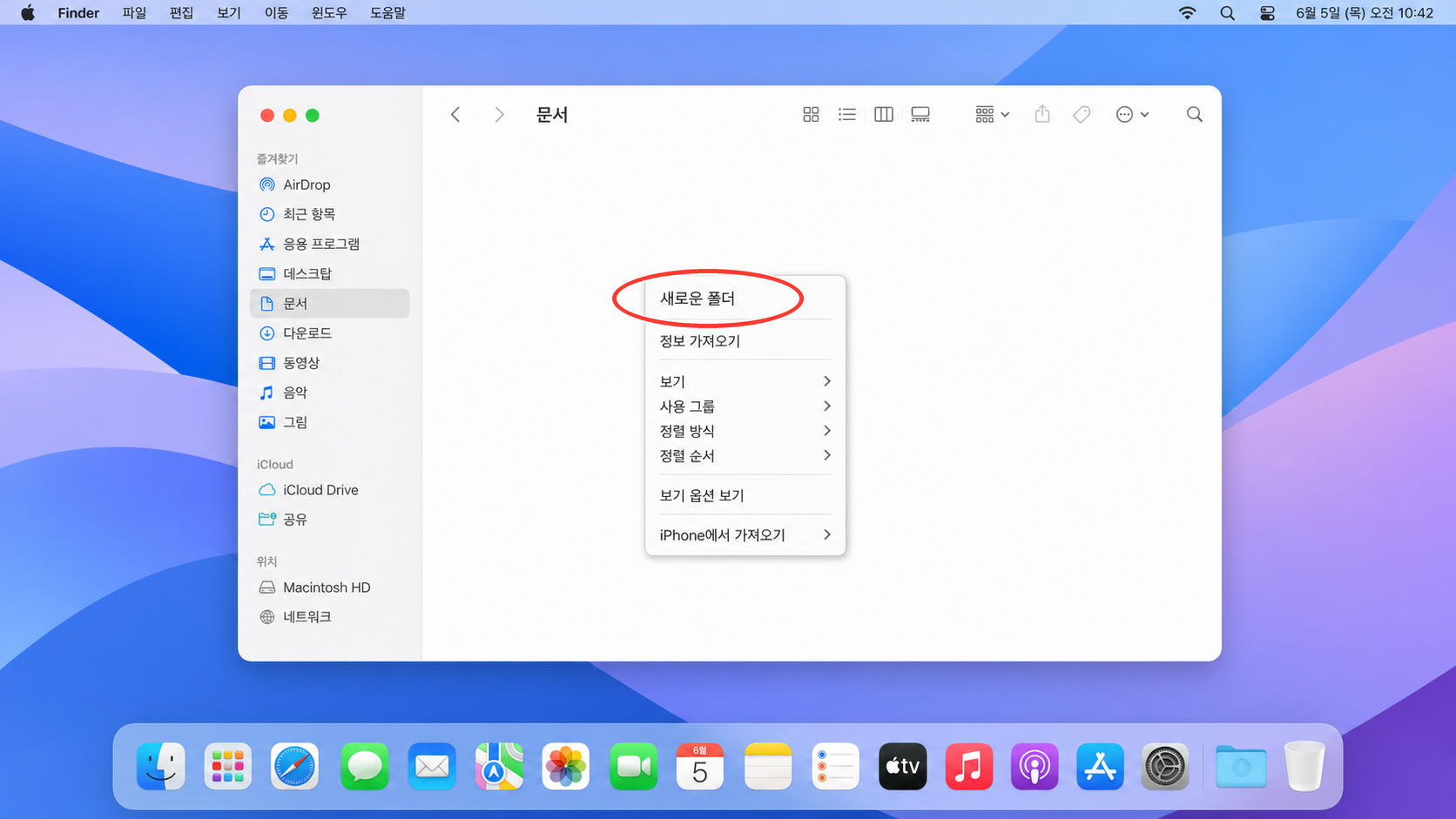
Task: Open Maps from the Dock
Action: [x=499, y=767]
